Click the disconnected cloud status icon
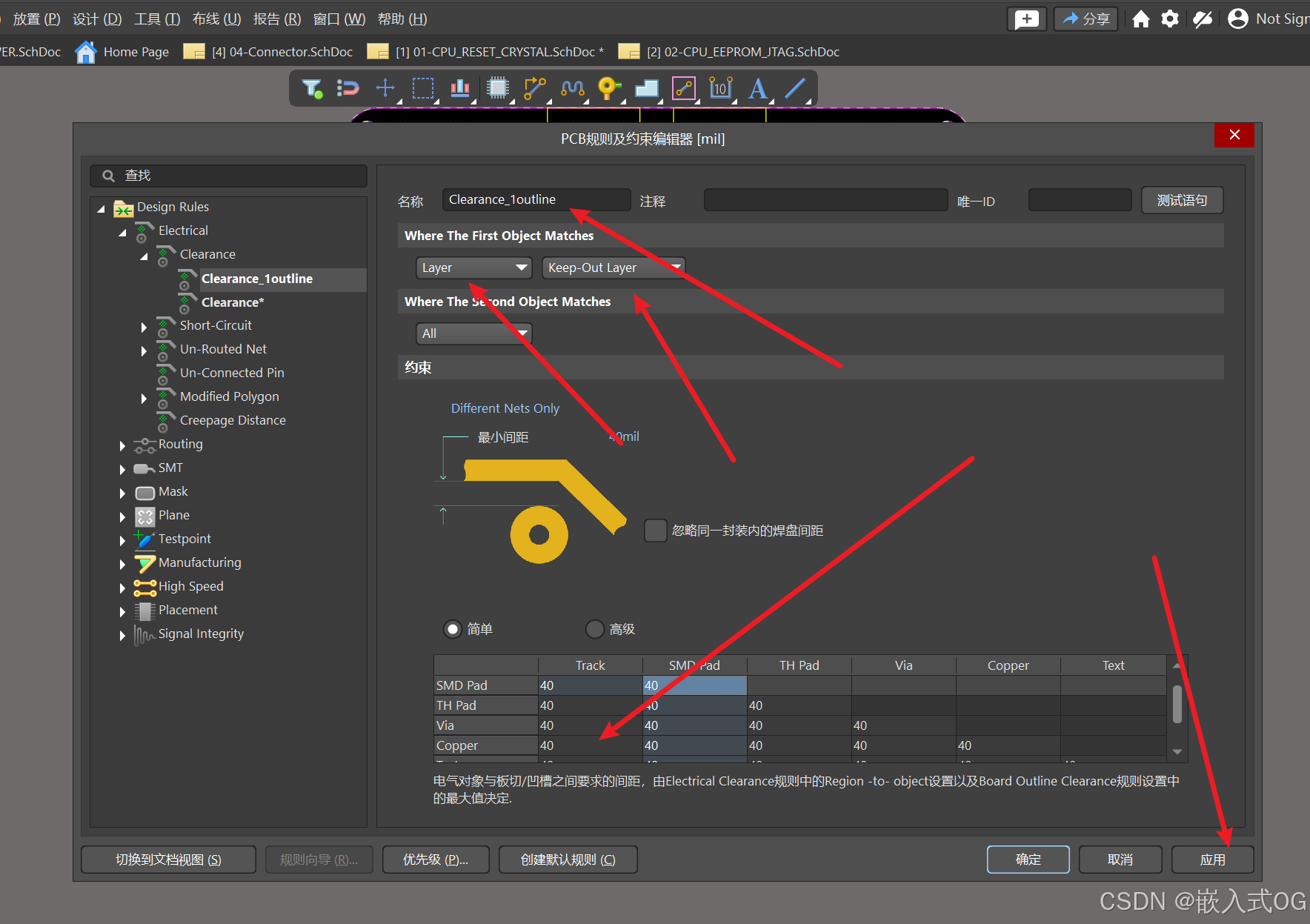The width and height of the screenshot is (1310, 924). 1203,19
